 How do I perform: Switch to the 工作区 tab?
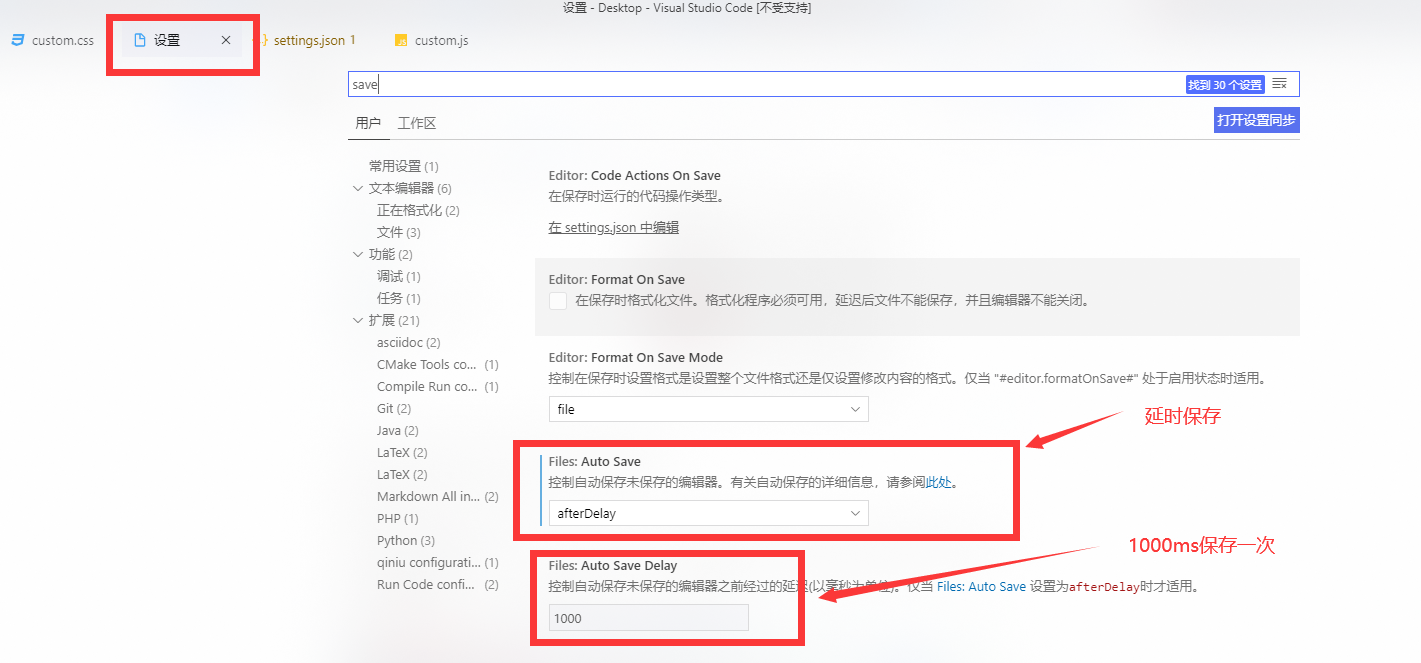click(x=417, y=122)
